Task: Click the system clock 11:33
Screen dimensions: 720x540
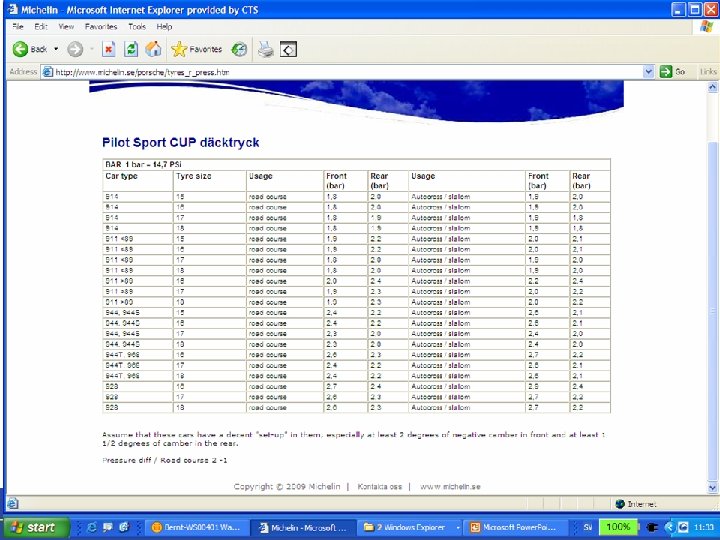Action: pyautogui.click(x=703, y=527)
